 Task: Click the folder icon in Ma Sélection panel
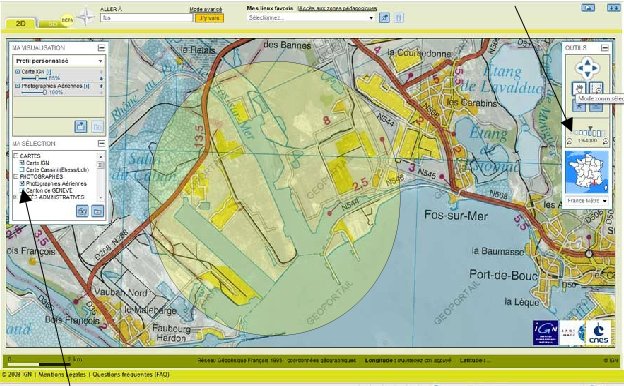point(98,211)
